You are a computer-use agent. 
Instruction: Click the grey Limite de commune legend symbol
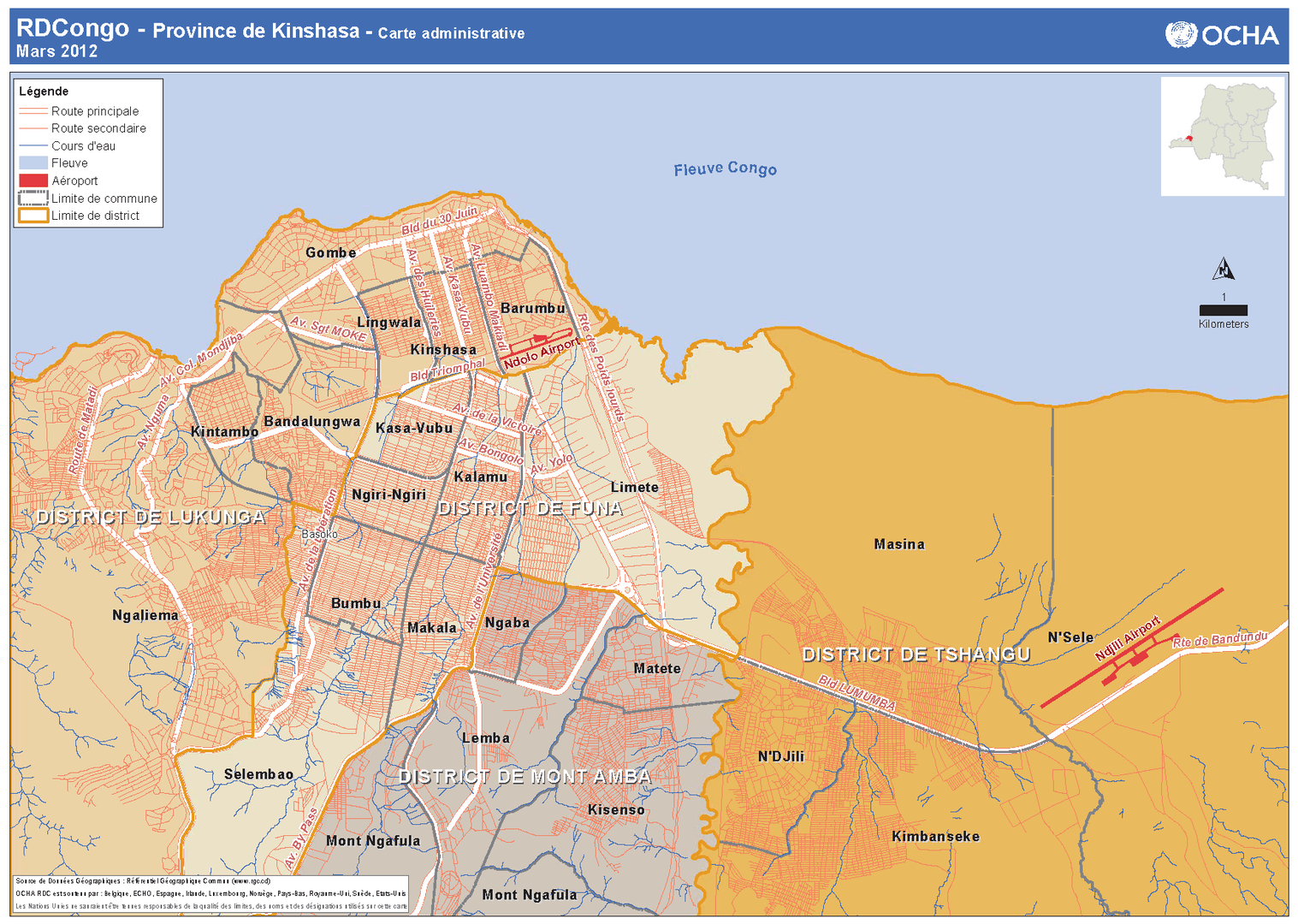[x=33, y=198]
